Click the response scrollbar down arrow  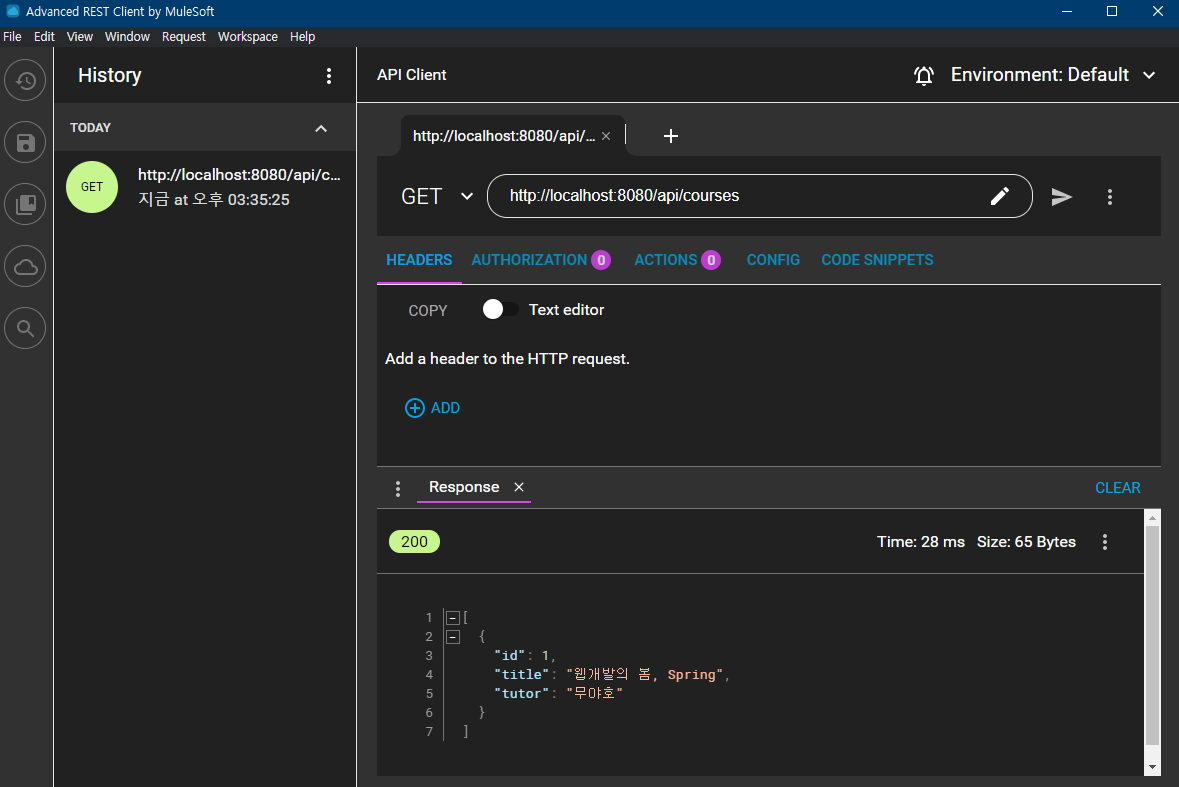(x=1152, y=767)
